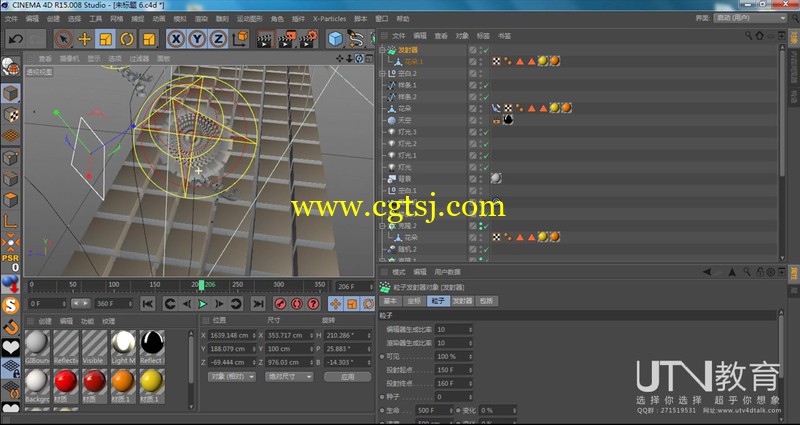Click Object Manager search magnifier icon

[x=748, y=36]
